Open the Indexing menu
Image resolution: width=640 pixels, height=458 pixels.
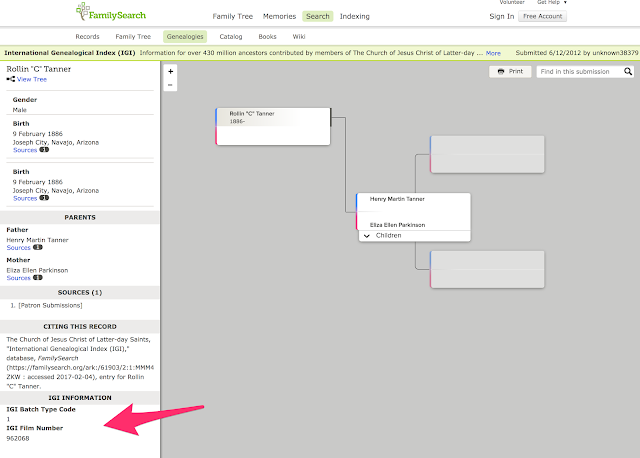[354, 16]
